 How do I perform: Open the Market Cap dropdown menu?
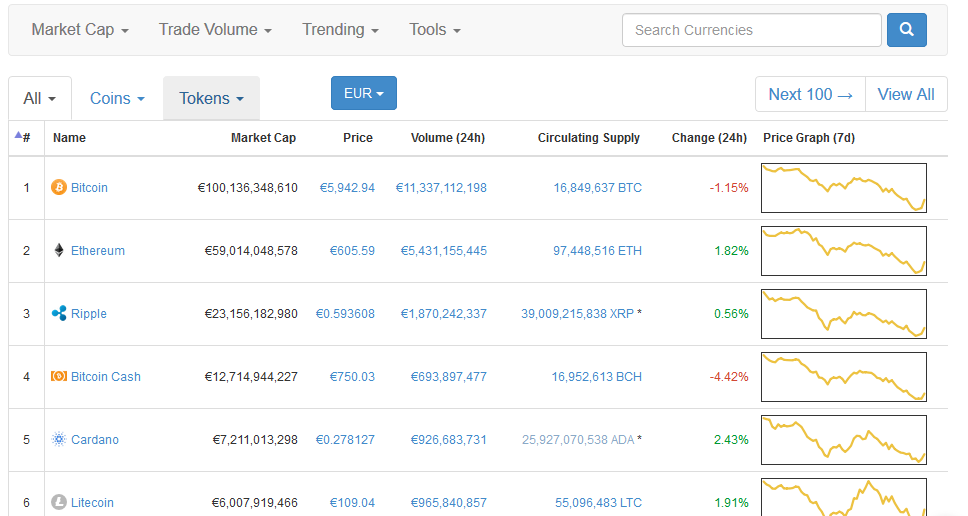click(x=80, y=30)
